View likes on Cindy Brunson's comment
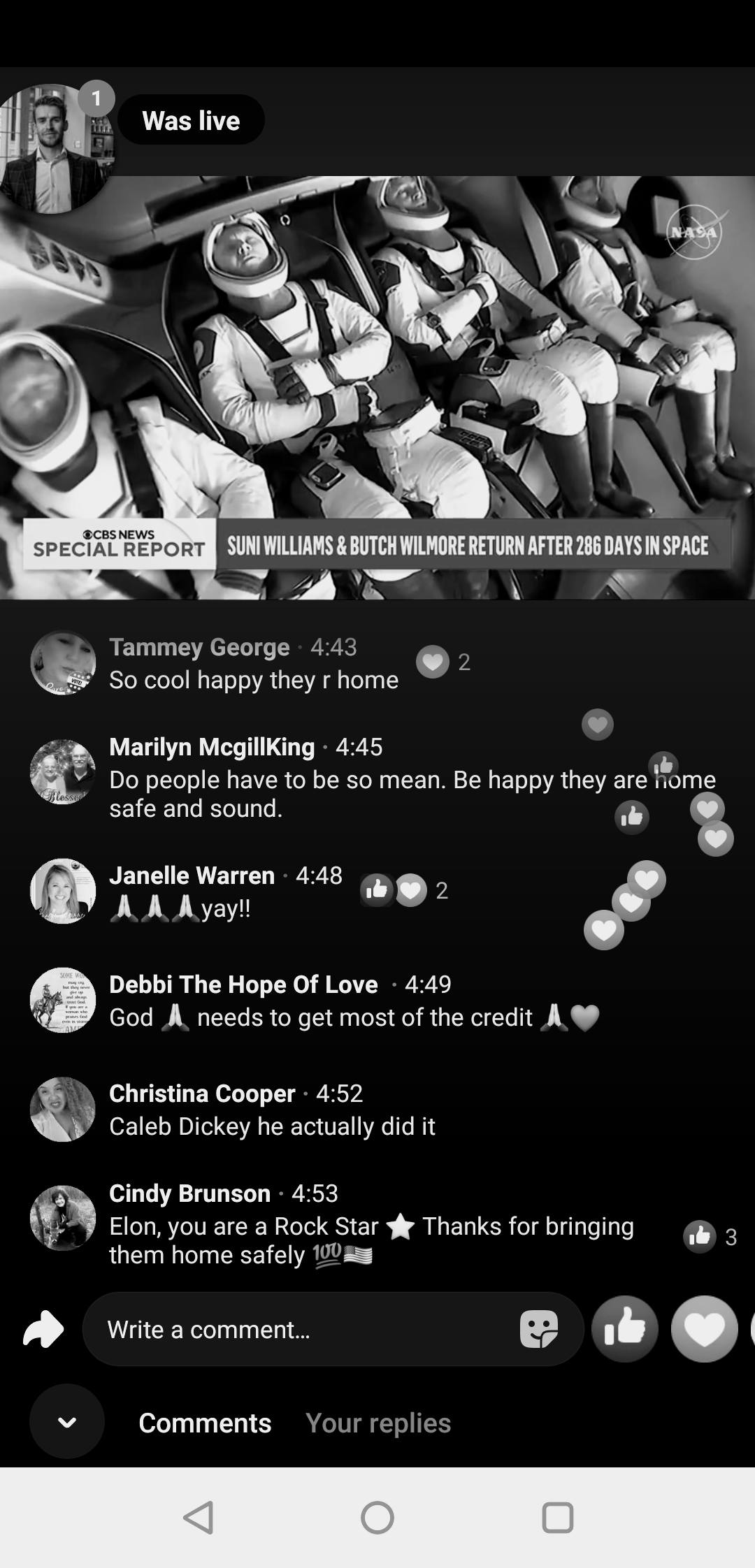The width and height of the screenshot is (755, 1568). (x=710, y=1237)
